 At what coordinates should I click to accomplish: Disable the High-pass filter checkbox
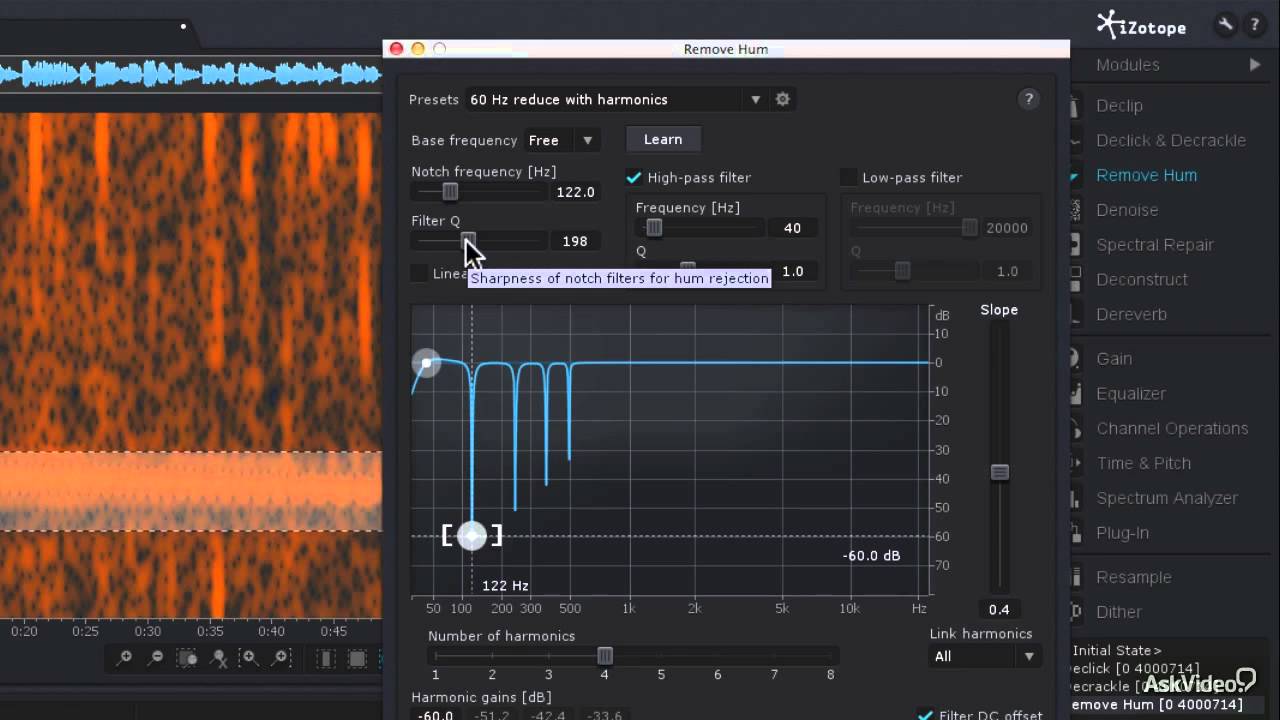pyautogui.click(x=633, y=177)
